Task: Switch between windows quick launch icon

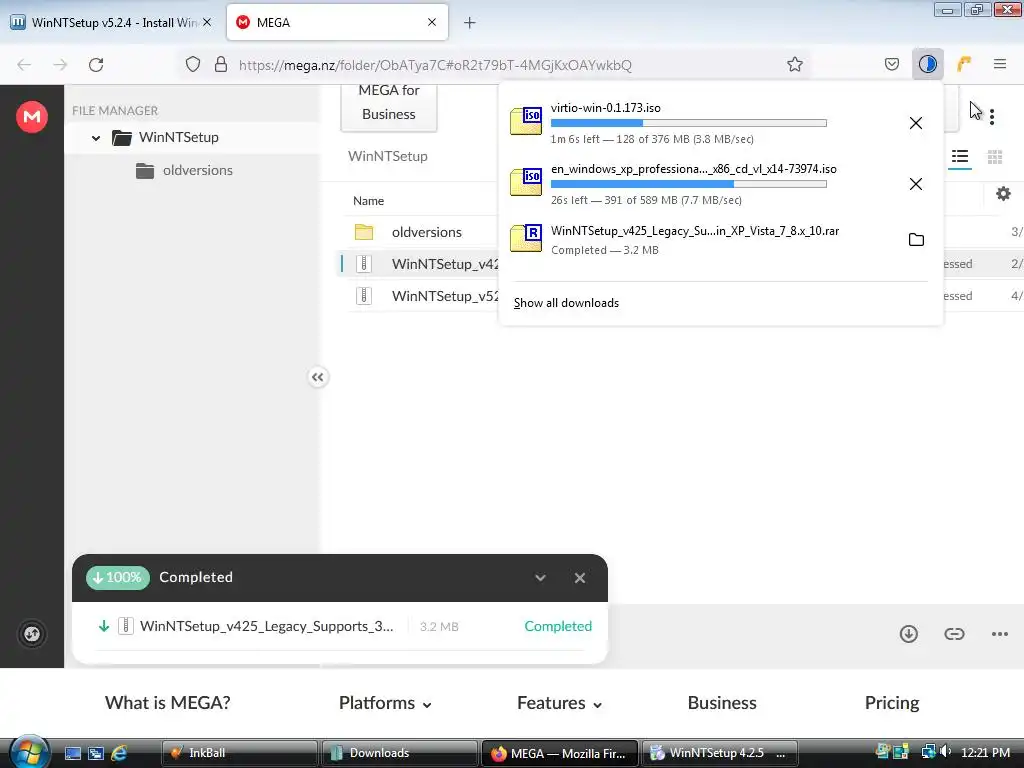Action: pyautogui.click(x=96, y=753)
